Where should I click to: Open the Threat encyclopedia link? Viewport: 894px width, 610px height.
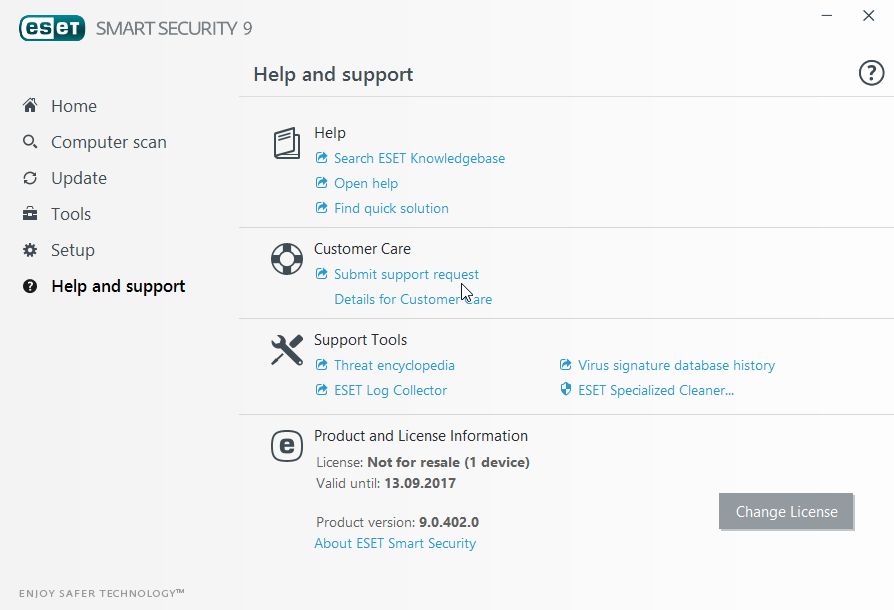click(x=394, y=365)
